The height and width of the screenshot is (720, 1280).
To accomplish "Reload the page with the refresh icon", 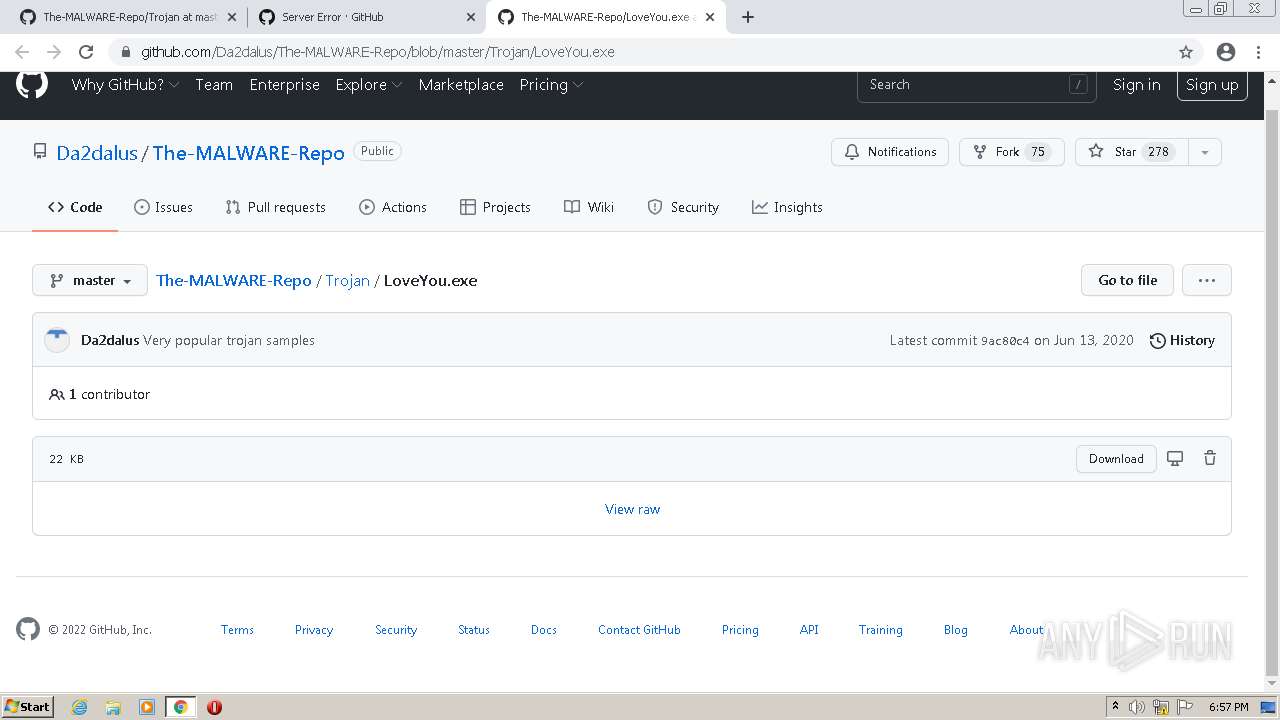I will (86, 52).
